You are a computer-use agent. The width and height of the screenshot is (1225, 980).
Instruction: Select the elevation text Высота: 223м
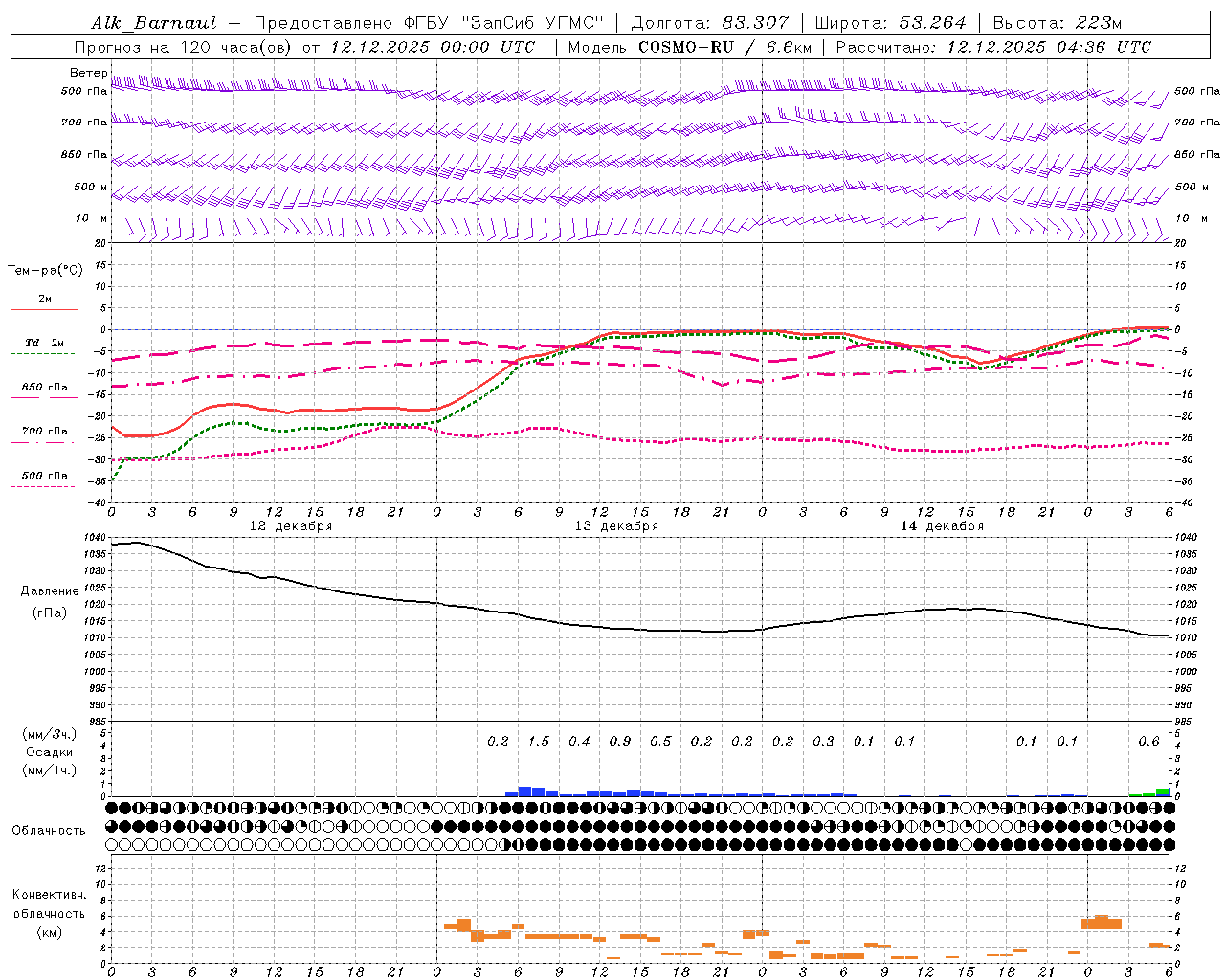(x=1057, y=23)
